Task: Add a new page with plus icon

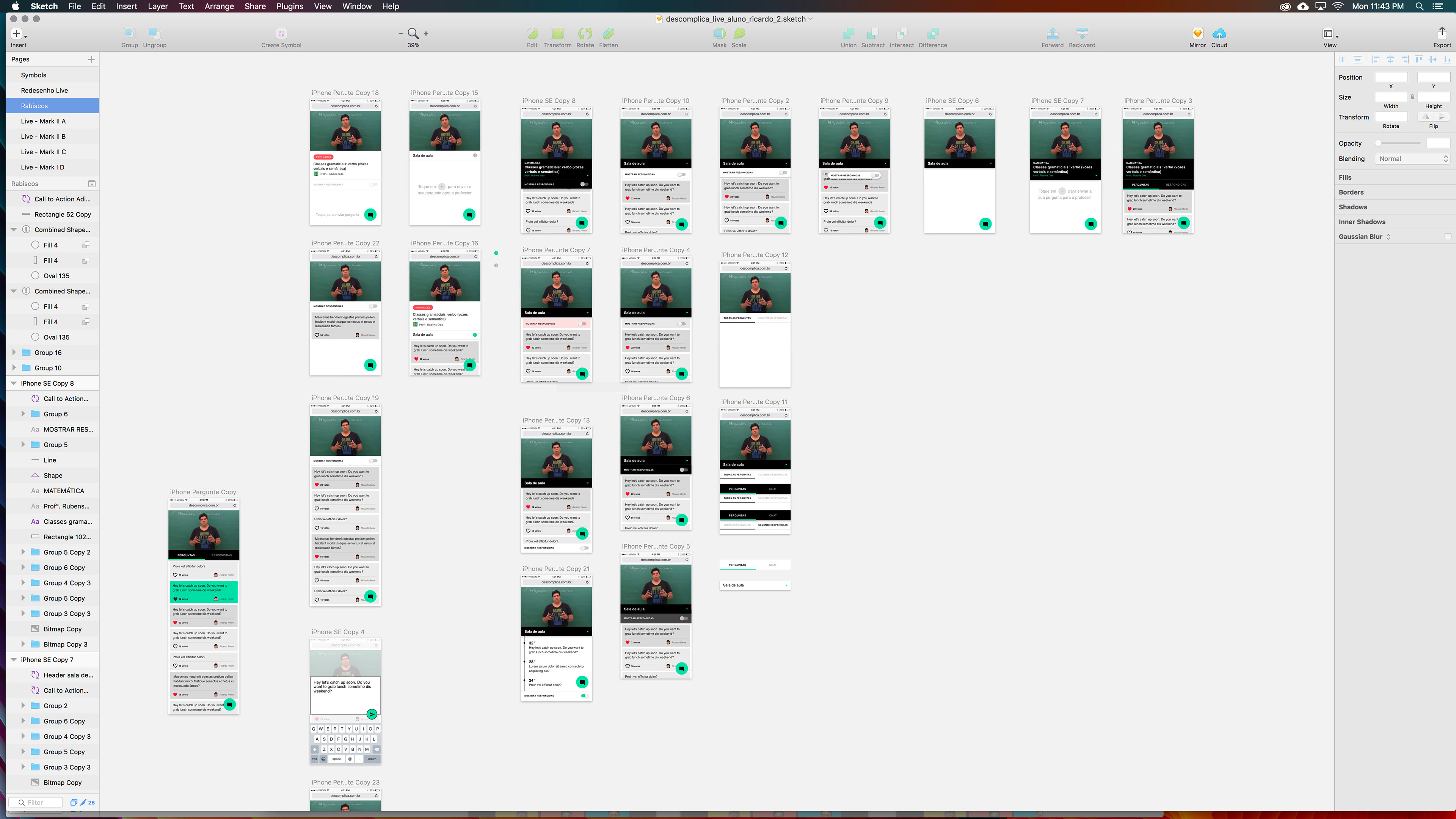Action: tap(91, 60)
